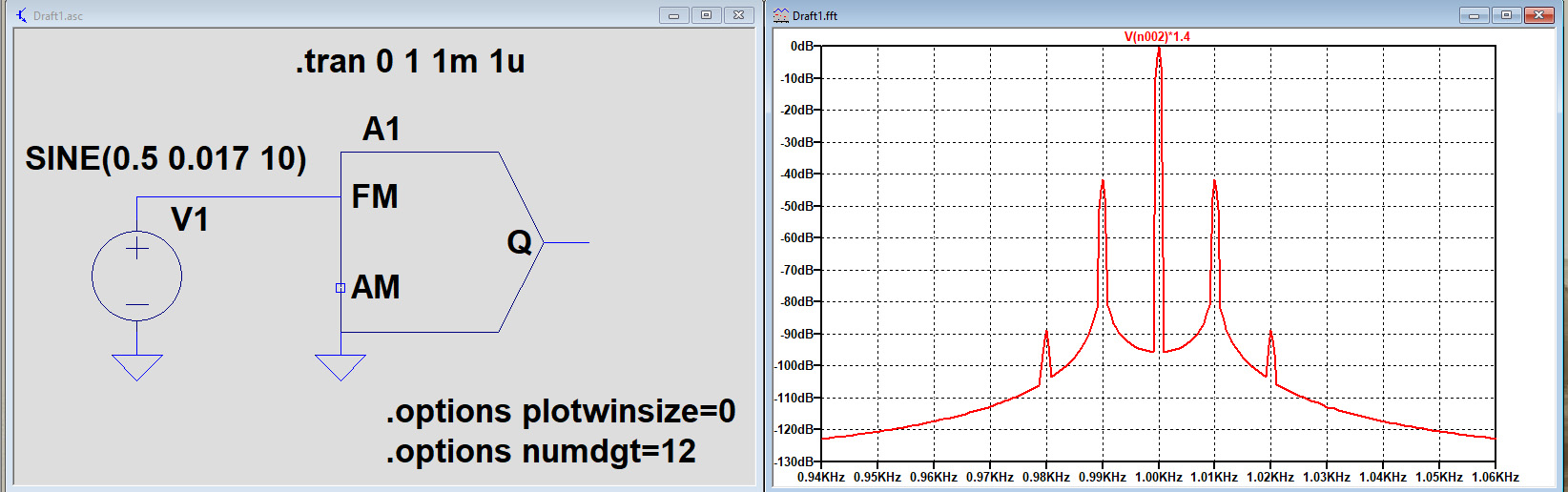Close the Draft1.fft plot window

pyautogui.click(x=1539, y=15)
